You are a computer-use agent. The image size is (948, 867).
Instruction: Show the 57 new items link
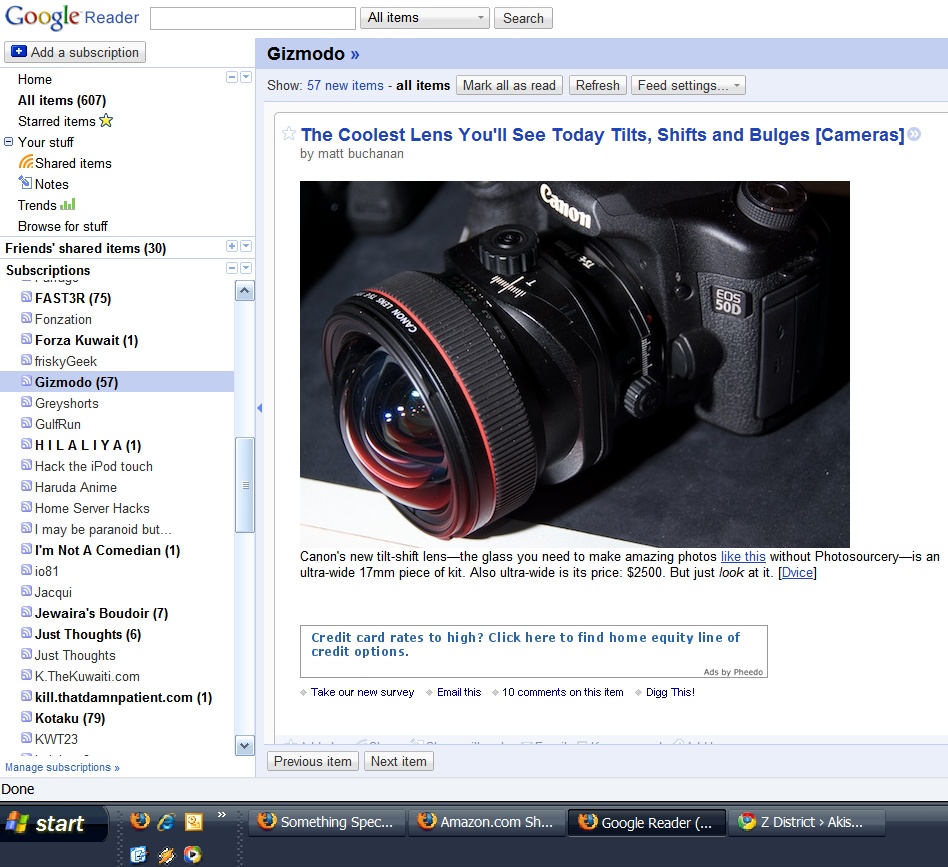(x=345, y=85)
